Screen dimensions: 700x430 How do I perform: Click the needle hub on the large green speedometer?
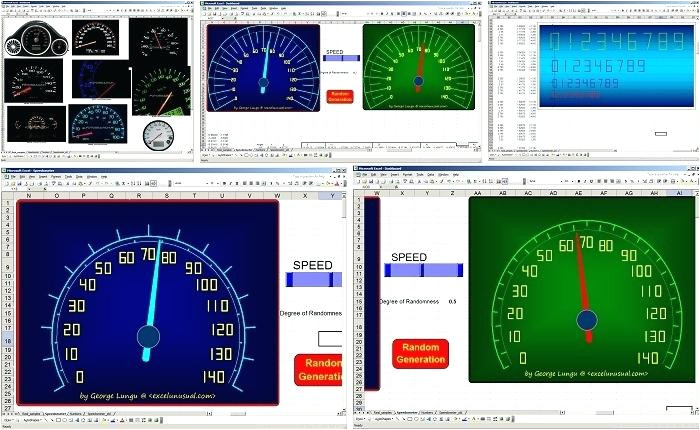[586, 320]
